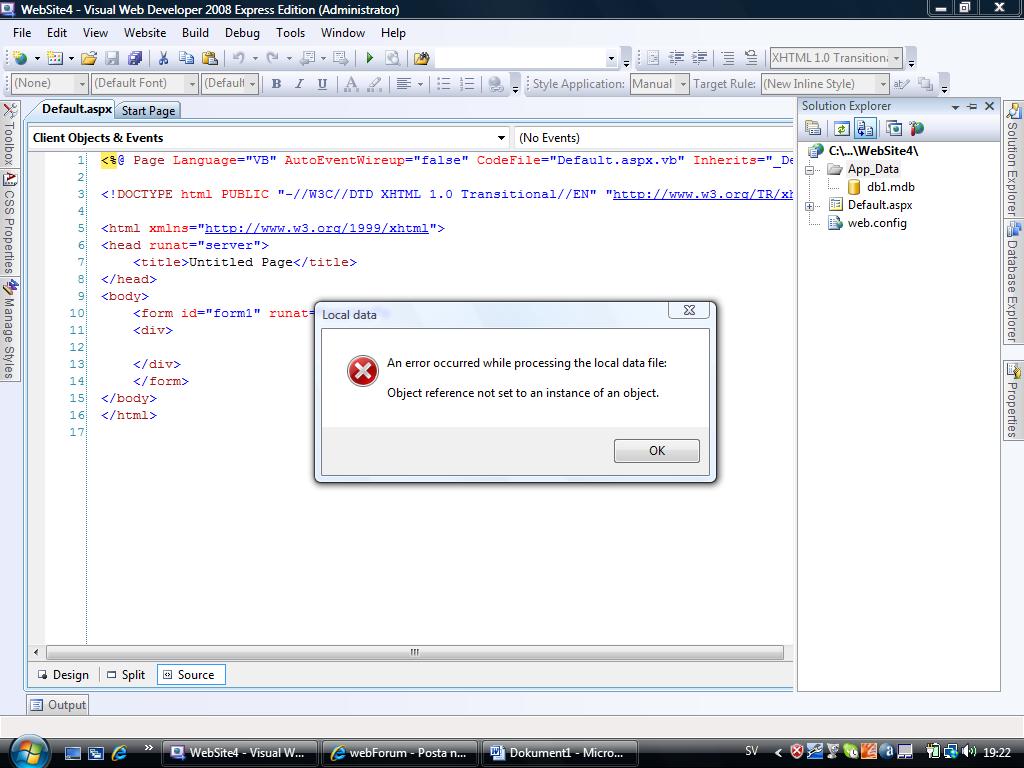Open the Tools menu

tap(290, 33)
